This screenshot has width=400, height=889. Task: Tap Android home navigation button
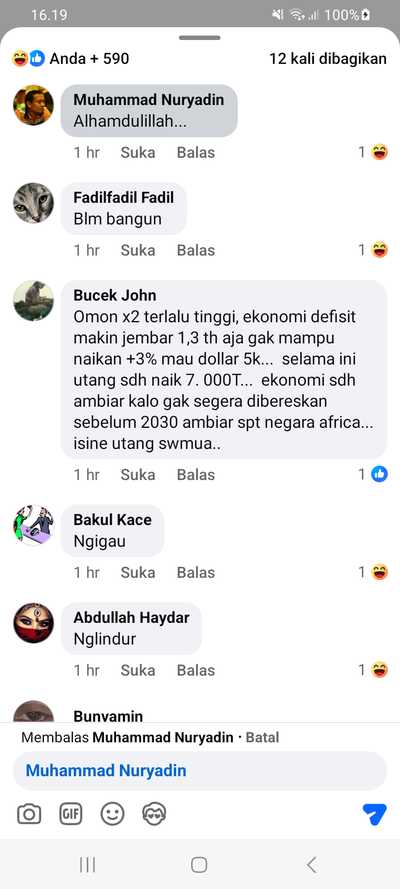pyautogui.click(x=199, y=865)
